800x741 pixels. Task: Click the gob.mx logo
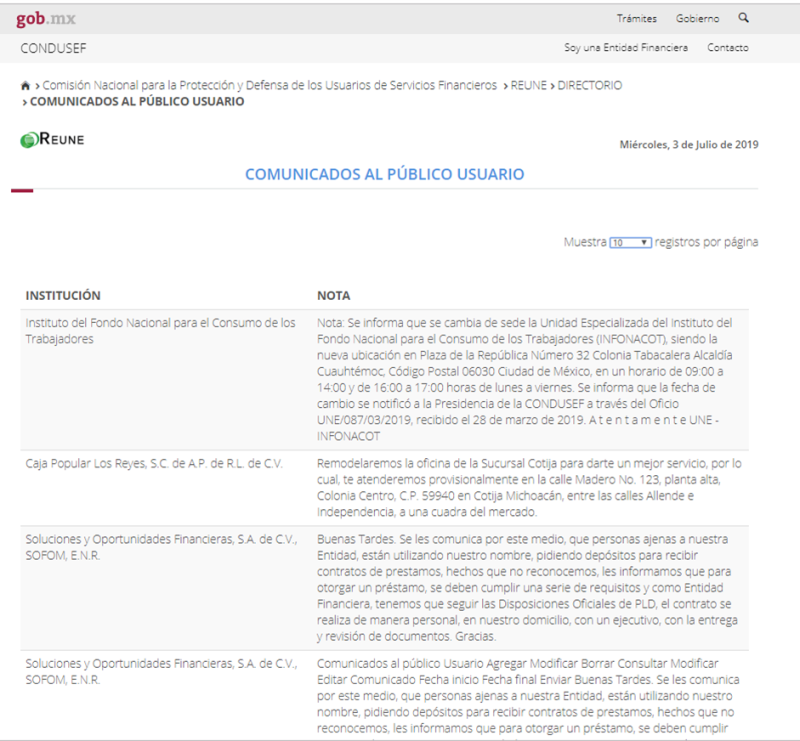pos(46,19)
